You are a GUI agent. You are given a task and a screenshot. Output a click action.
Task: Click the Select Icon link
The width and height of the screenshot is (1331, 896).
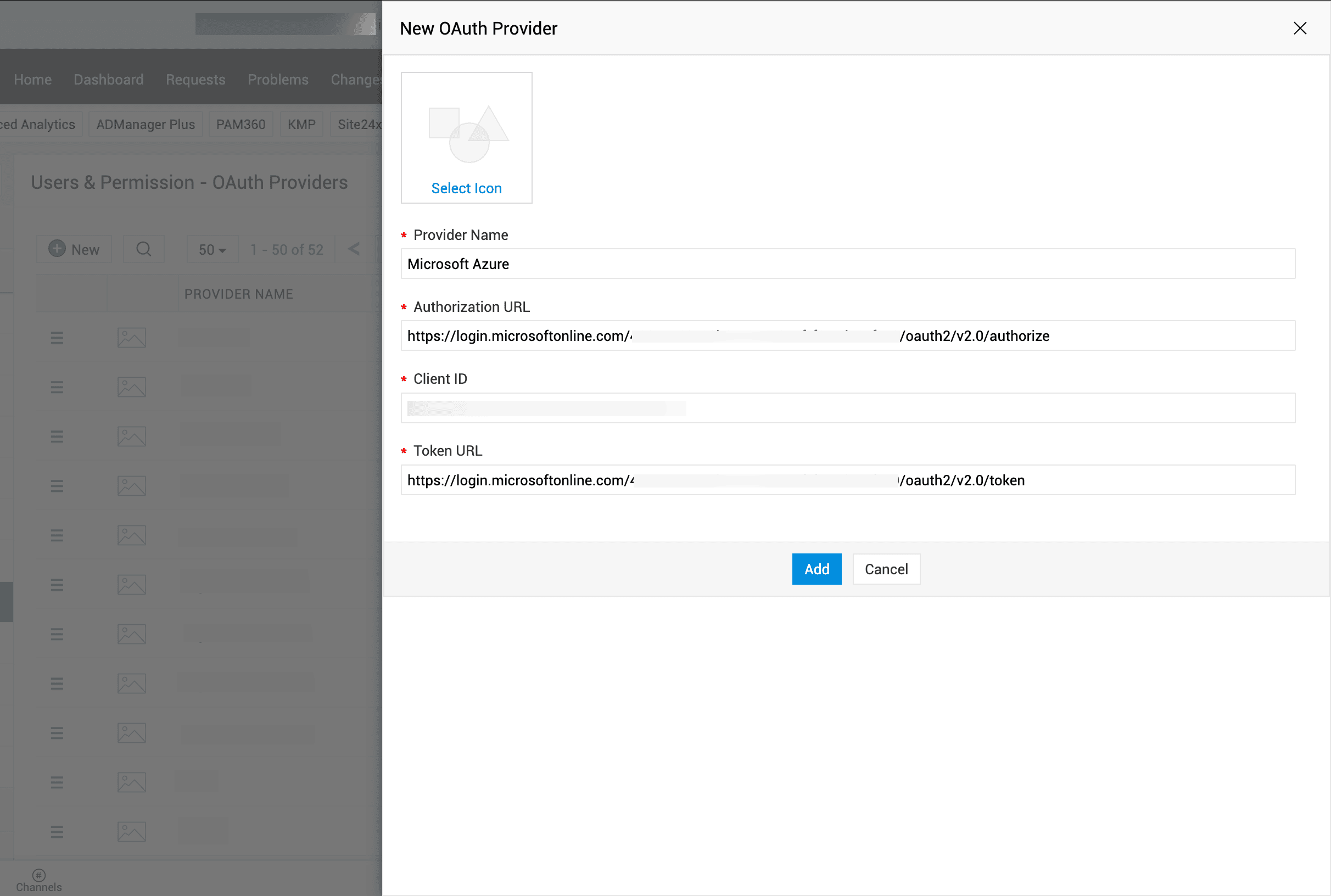click(x=466, y=188)
